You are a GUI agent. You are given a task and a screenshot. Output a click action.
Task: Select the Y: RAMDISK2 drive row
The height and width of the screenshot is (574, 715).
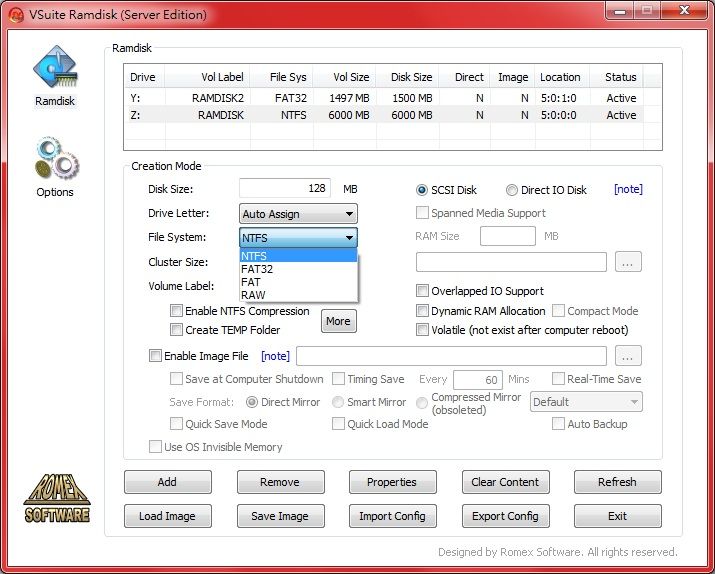(x=385, y=98)
